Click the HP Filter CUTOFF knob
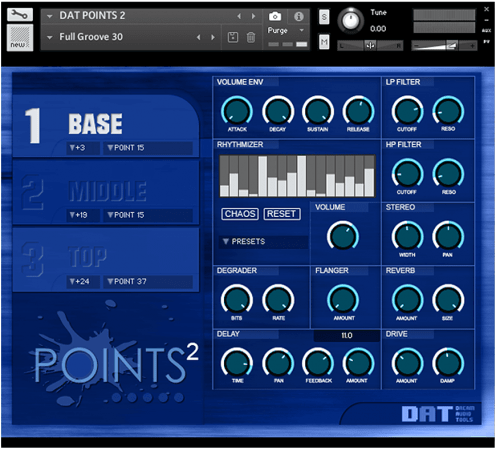This screenshot has height=450, width=496. 407,174
